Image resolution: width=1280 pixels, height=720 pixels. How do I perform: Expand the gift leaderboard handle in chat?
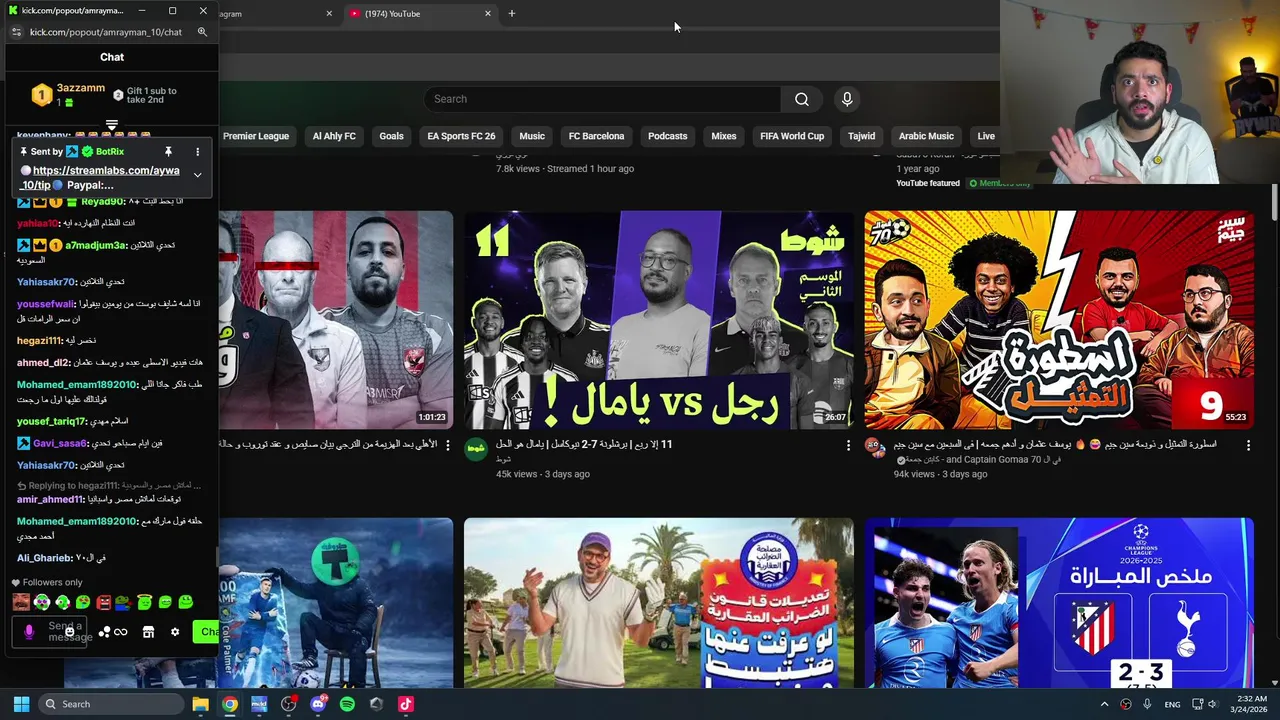[112, 126]
